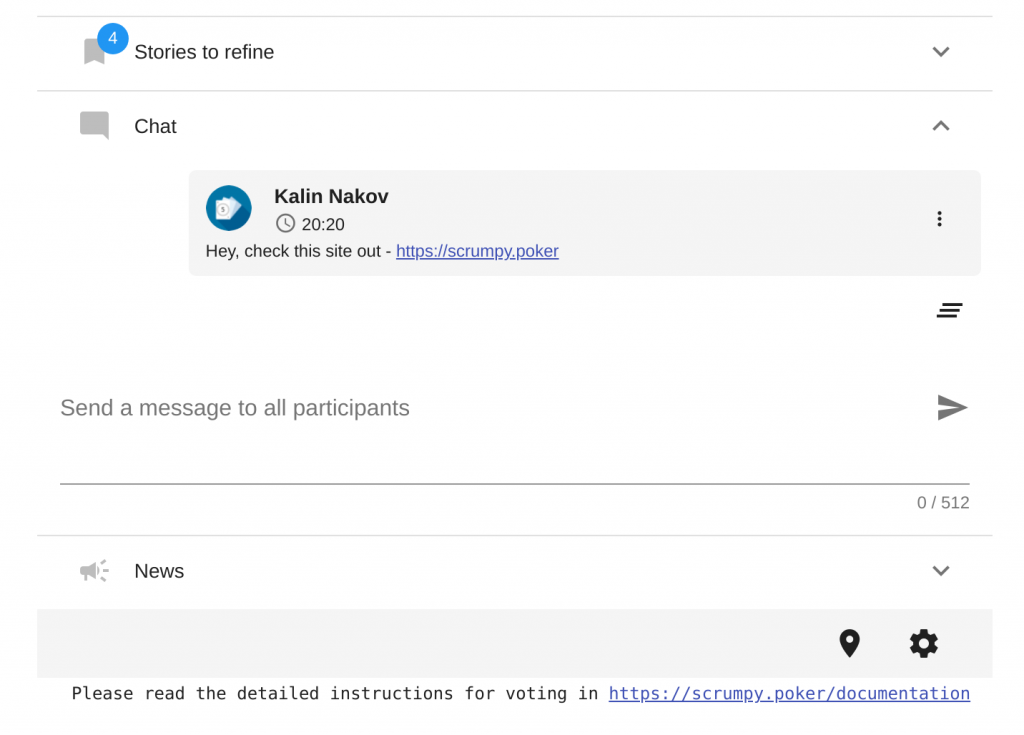This screenshot has height=735, width=1024.
Task: Click the Chat section heading
Action: tap(155, 126)
